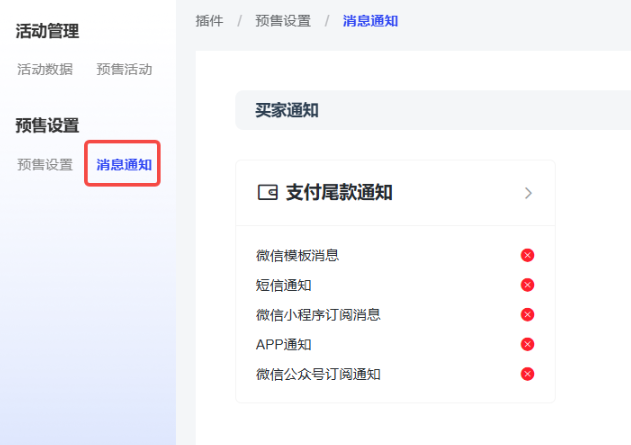Click 插件 in the breadcrumb
The width and height of the screenshot is (631, 445).
(210, 20)
